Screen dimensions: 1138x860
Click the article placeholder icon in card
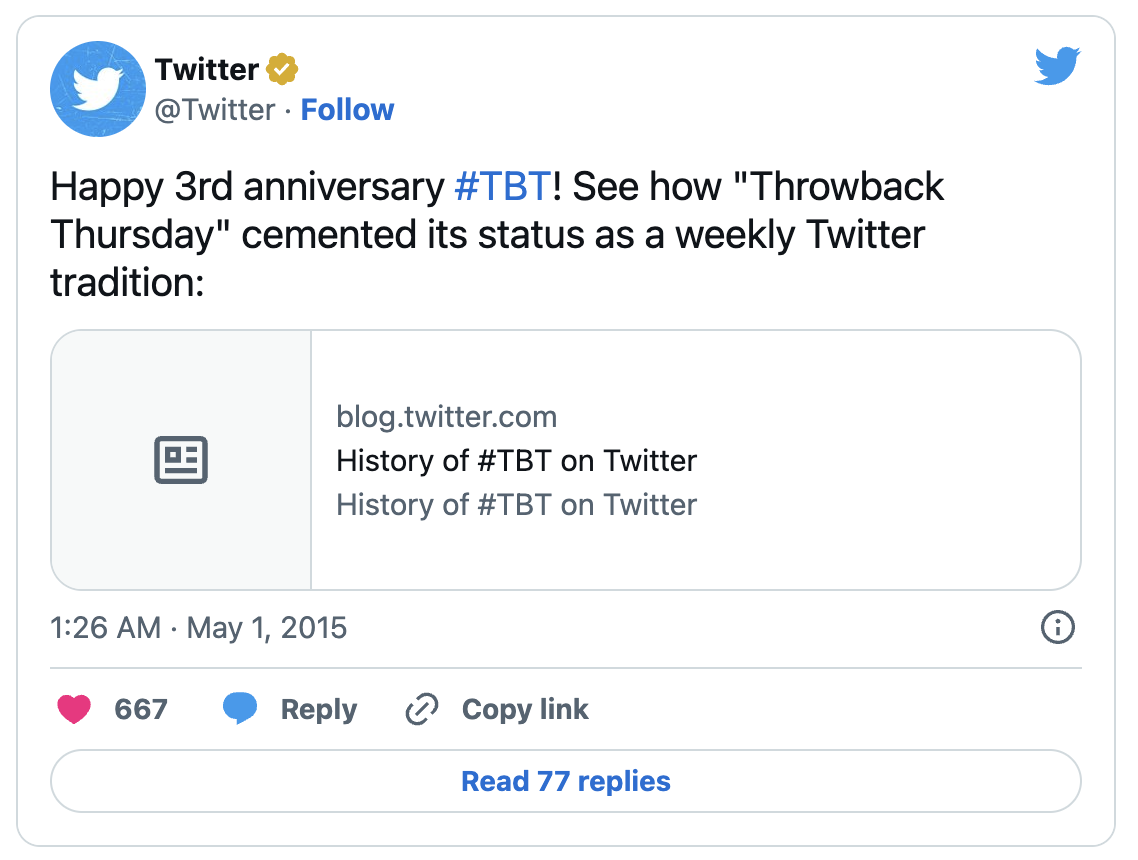point(181,460)
